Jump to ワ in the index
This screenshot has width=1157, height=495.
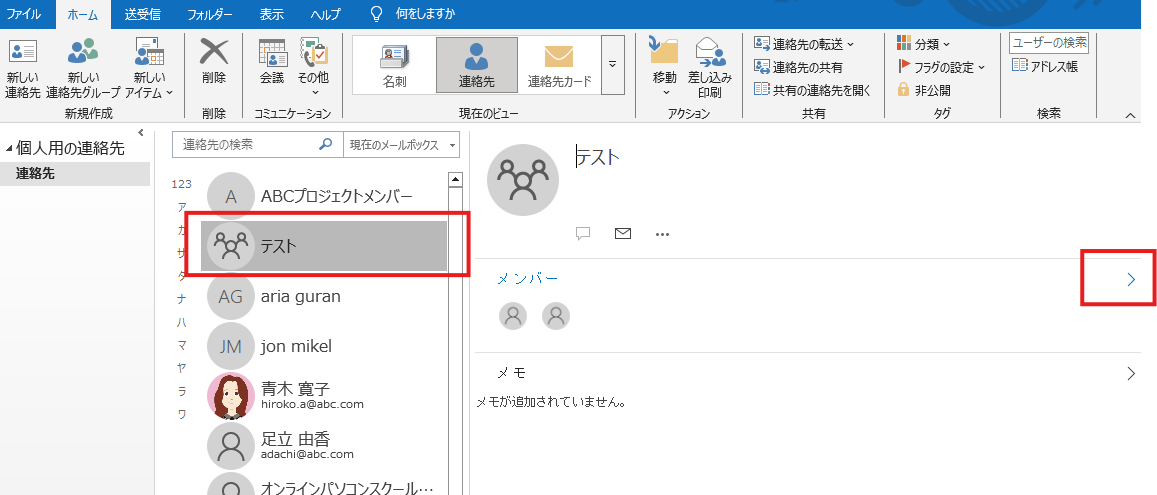182,414
